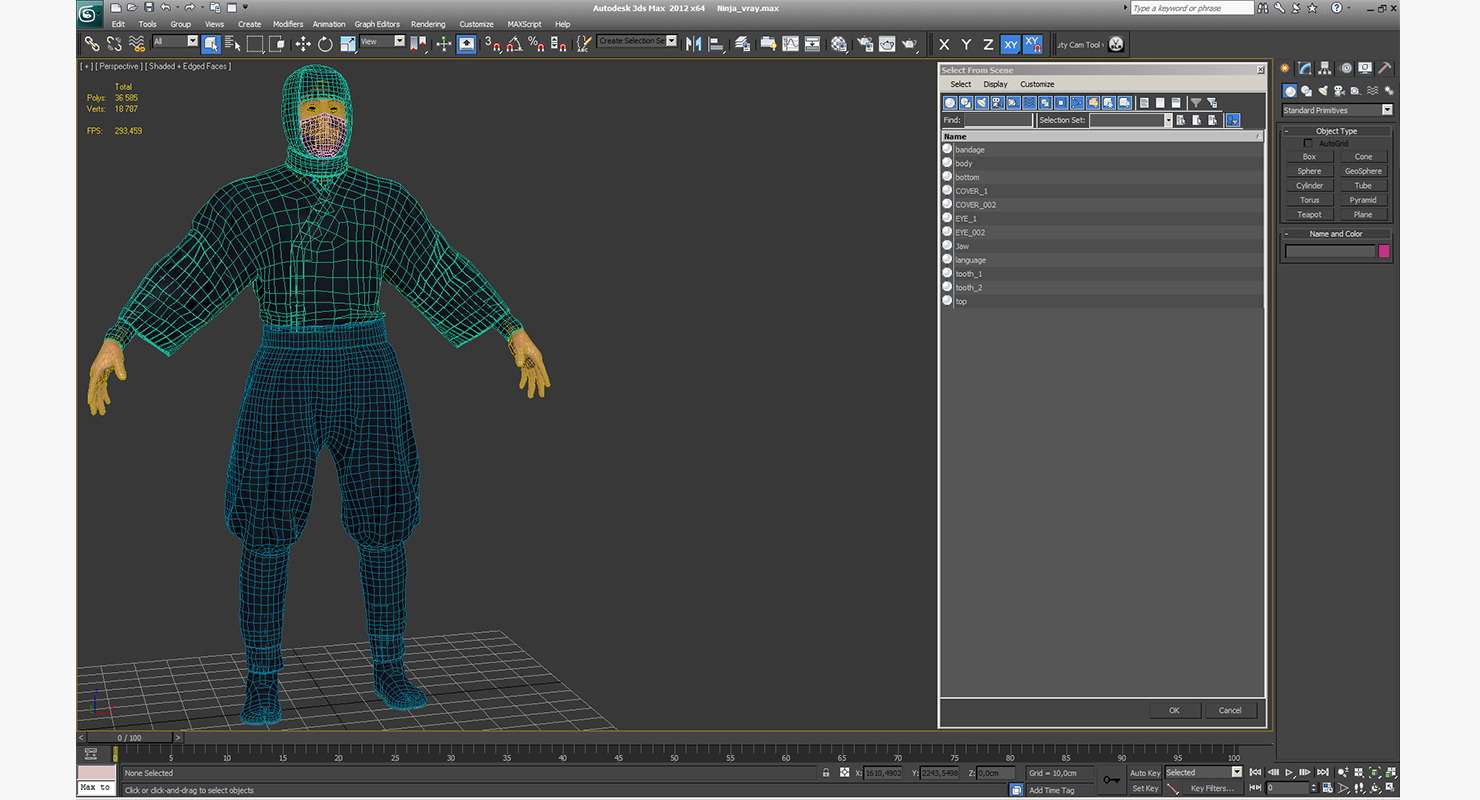Viewport: 1480px width, 800px height.
Task: Click the Teapot object type button
Action: click(x=1309, y=214)
